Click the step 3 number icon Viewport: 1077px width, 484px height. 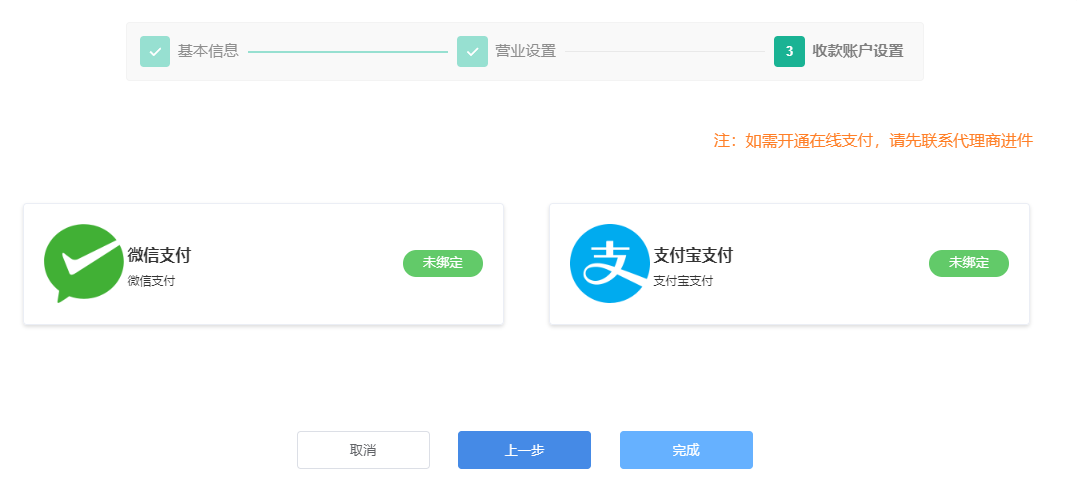789,51
